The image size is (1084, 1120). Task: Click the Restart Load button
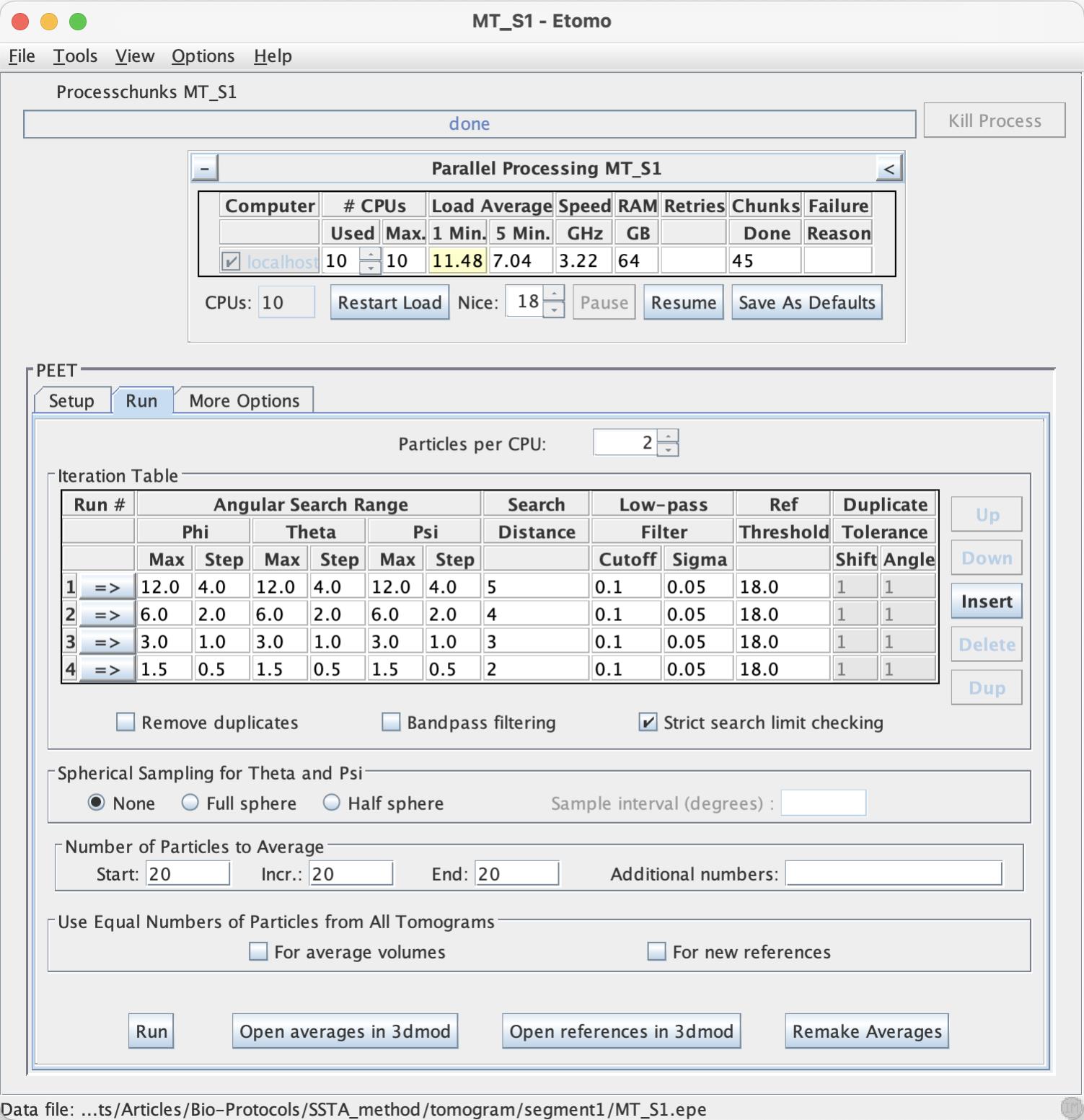point(389,302)
